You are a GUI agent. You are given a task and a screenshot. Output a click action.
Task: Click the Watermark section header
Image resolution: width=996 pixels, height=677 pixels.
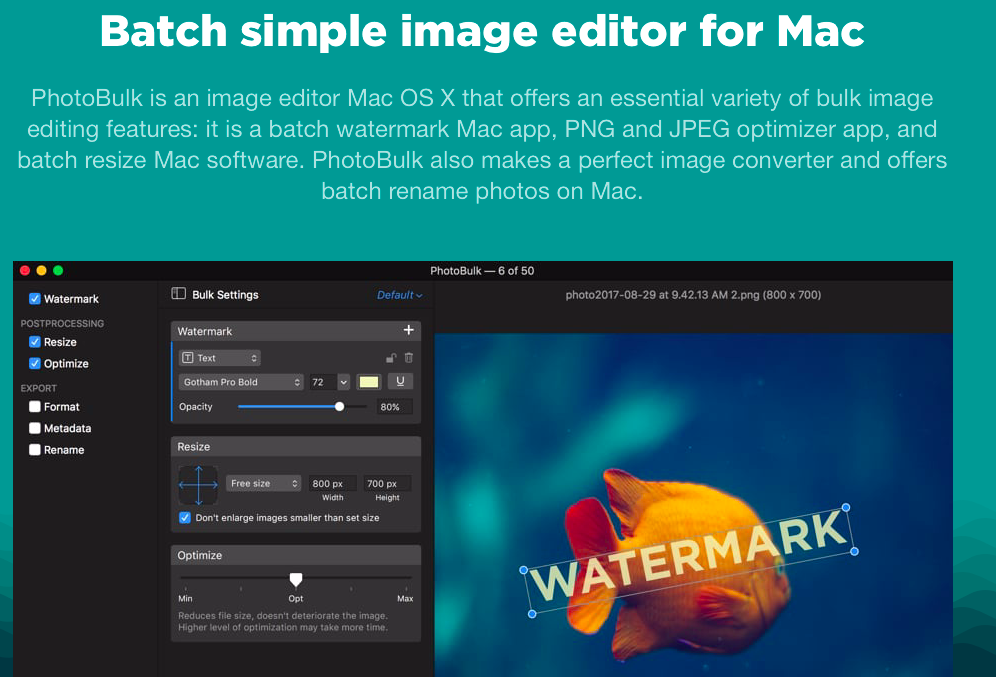tap(296, 331)
